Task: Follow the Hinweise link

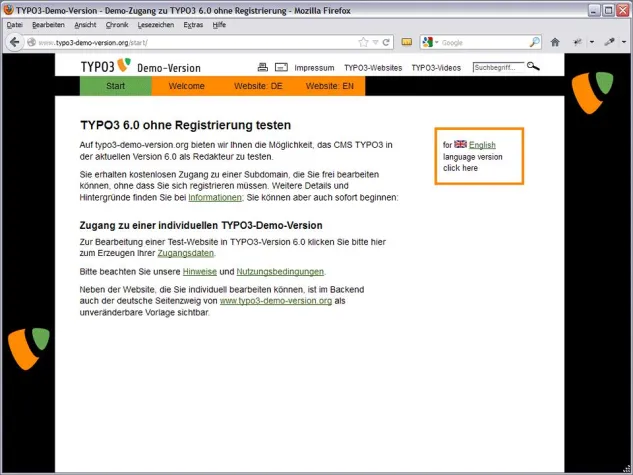Action: coord(200,272)
